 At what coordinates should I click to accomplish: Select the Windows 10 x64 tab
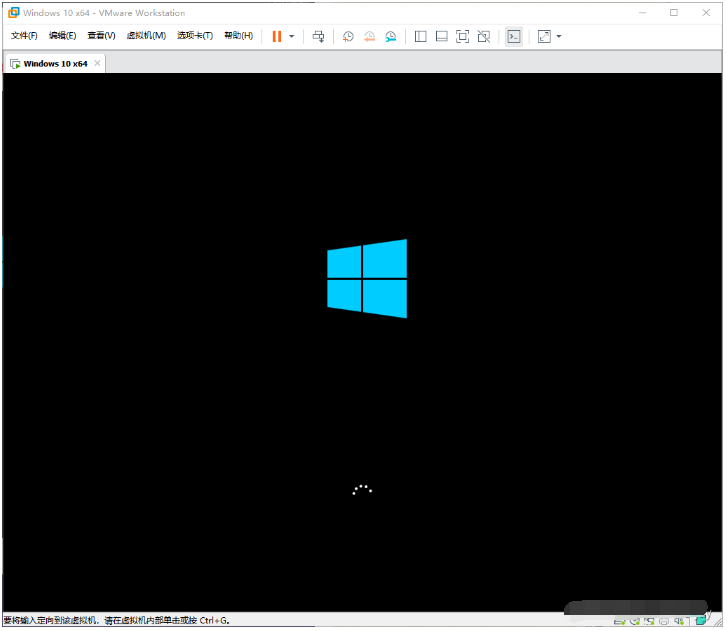[x=54, y=63]
